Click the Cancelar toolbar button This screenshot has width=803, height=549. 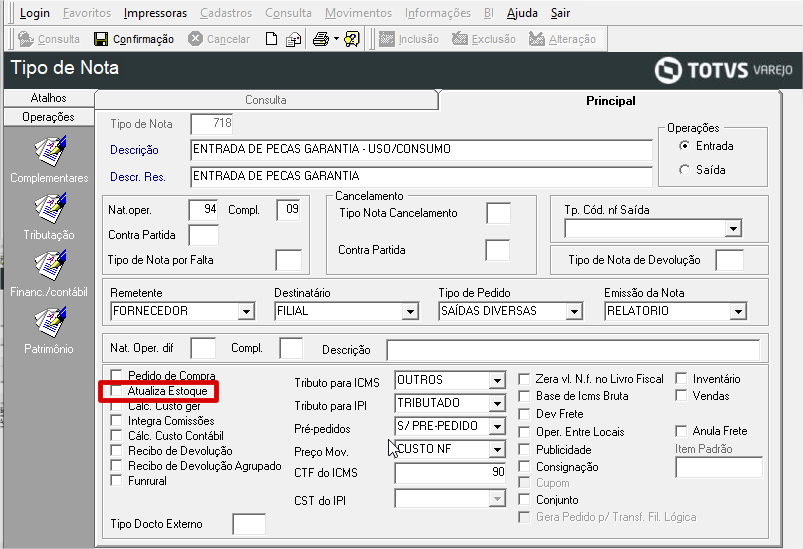219,39
